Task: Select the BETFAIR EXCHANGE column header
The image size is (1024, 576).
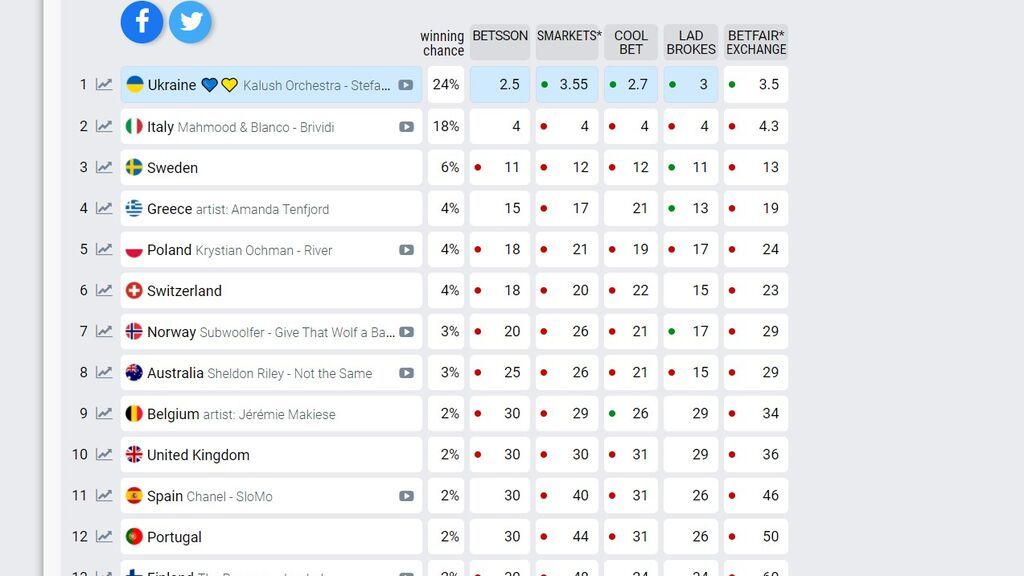Action: 756,42
